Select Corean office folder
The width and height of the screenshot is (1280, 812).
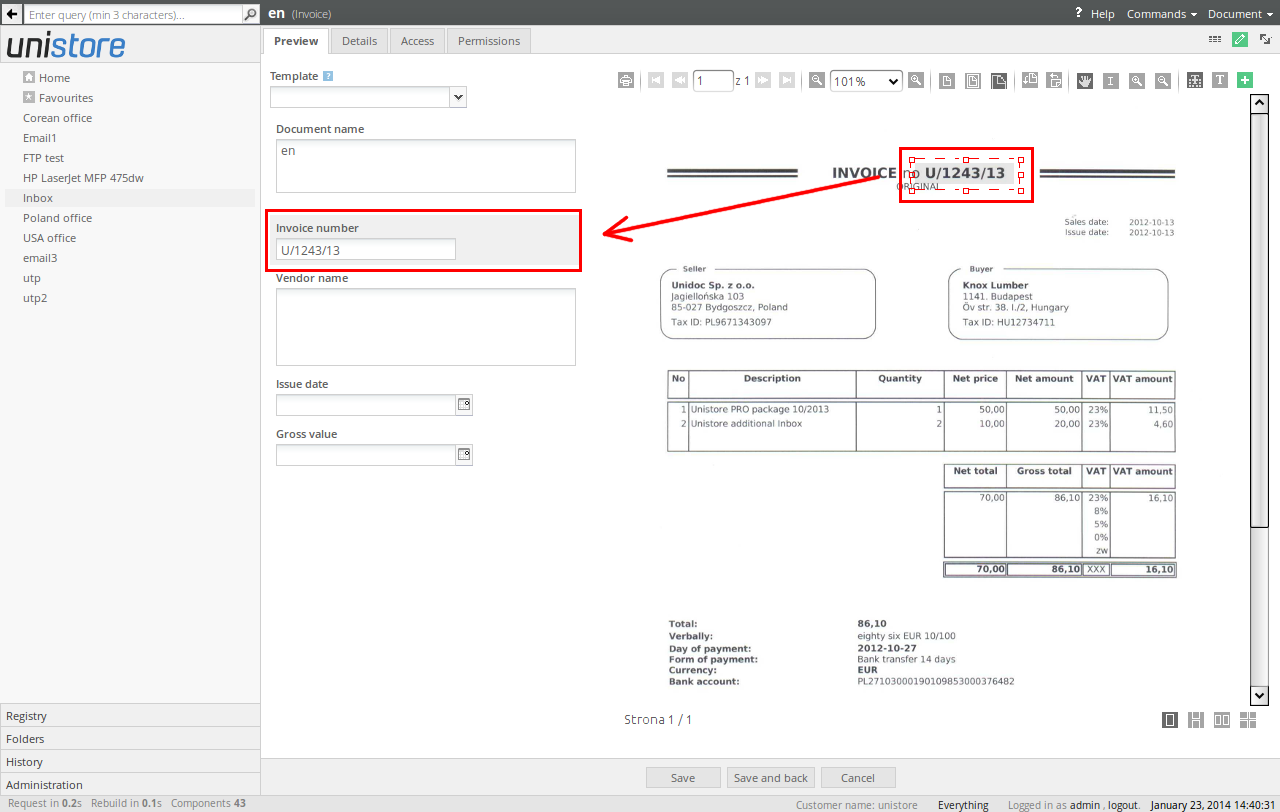pos(57,118)
